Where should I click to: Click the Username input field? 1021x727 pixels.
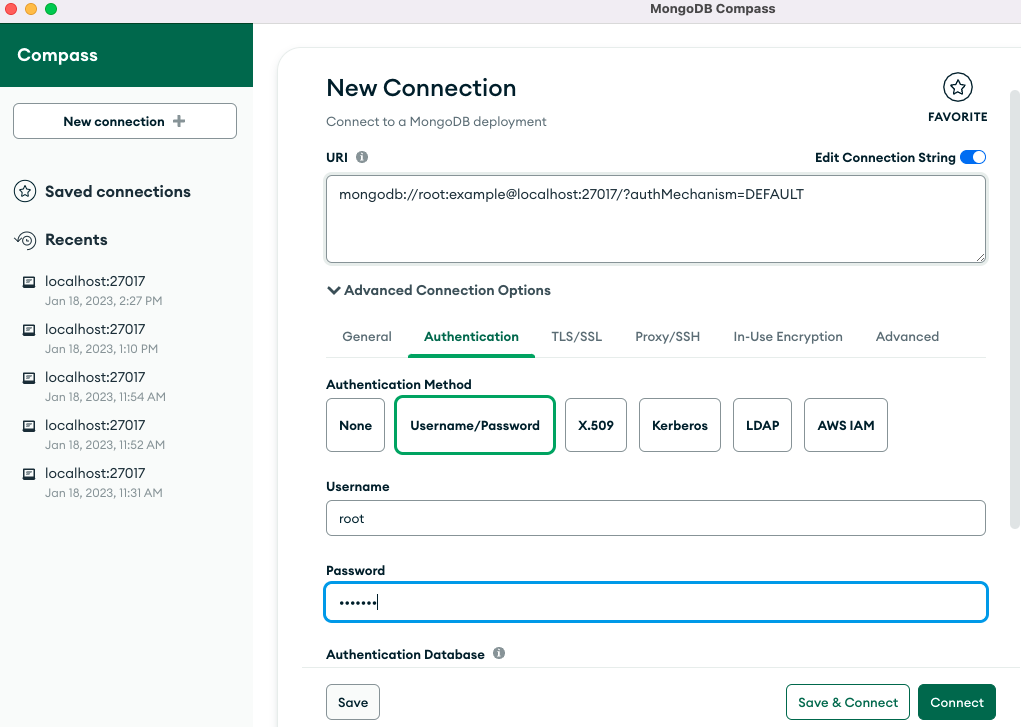(x=656, y=518)
